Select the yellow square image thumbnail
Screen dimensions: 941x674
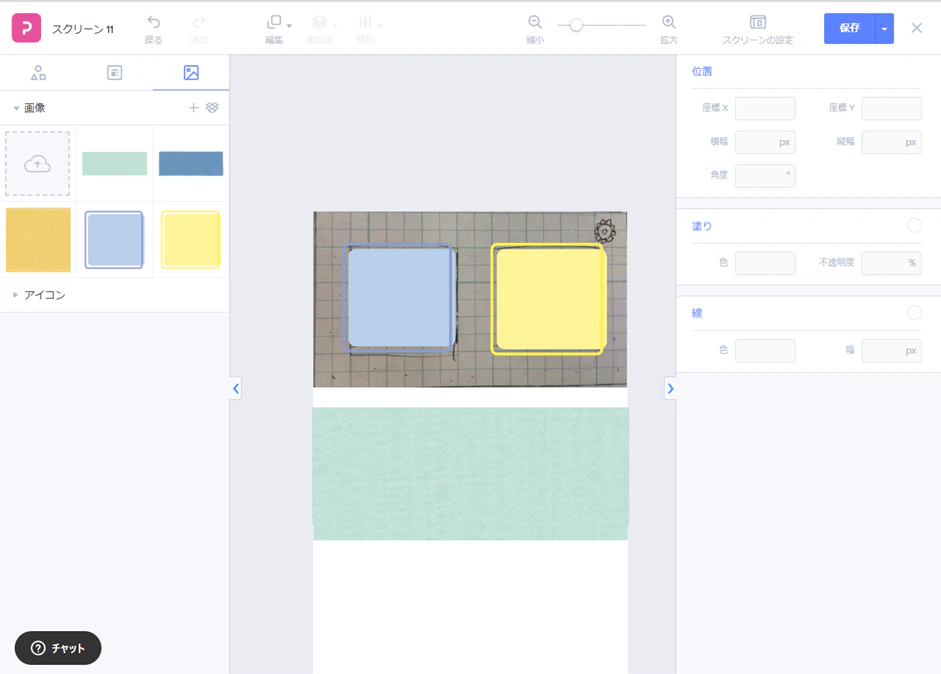click(x=191, y=239)
